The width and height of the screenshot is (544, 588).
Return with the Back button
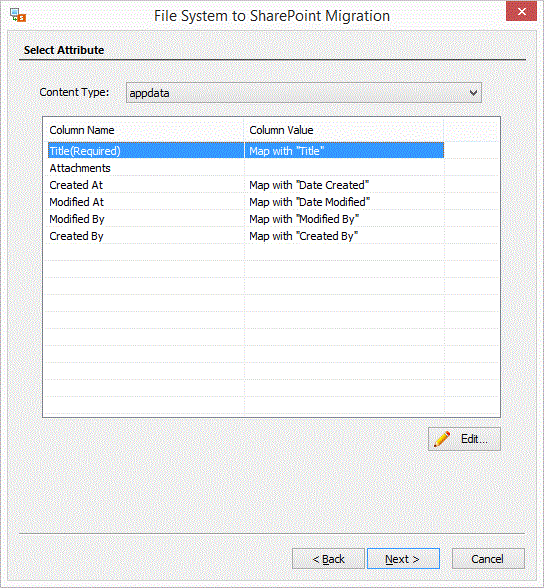point(328,559)
